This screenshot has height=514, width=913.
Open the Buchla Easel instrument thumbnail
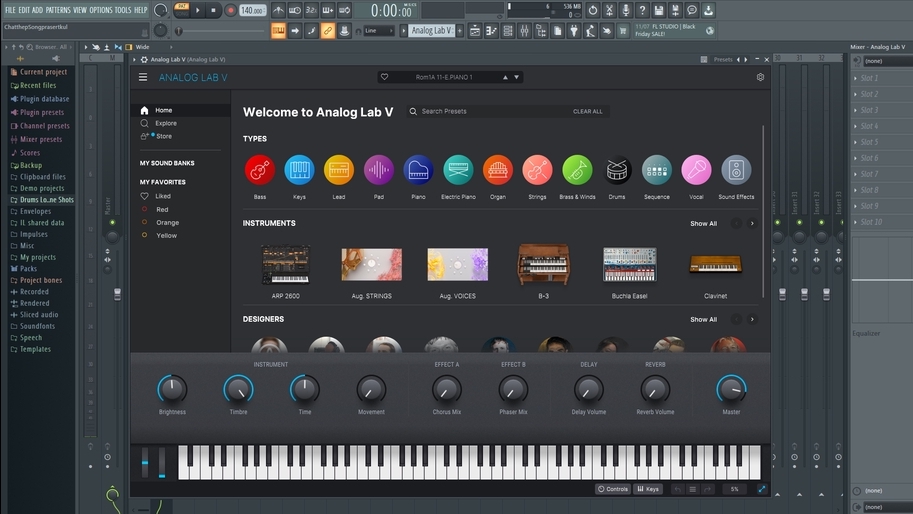(x=629, y=265)
